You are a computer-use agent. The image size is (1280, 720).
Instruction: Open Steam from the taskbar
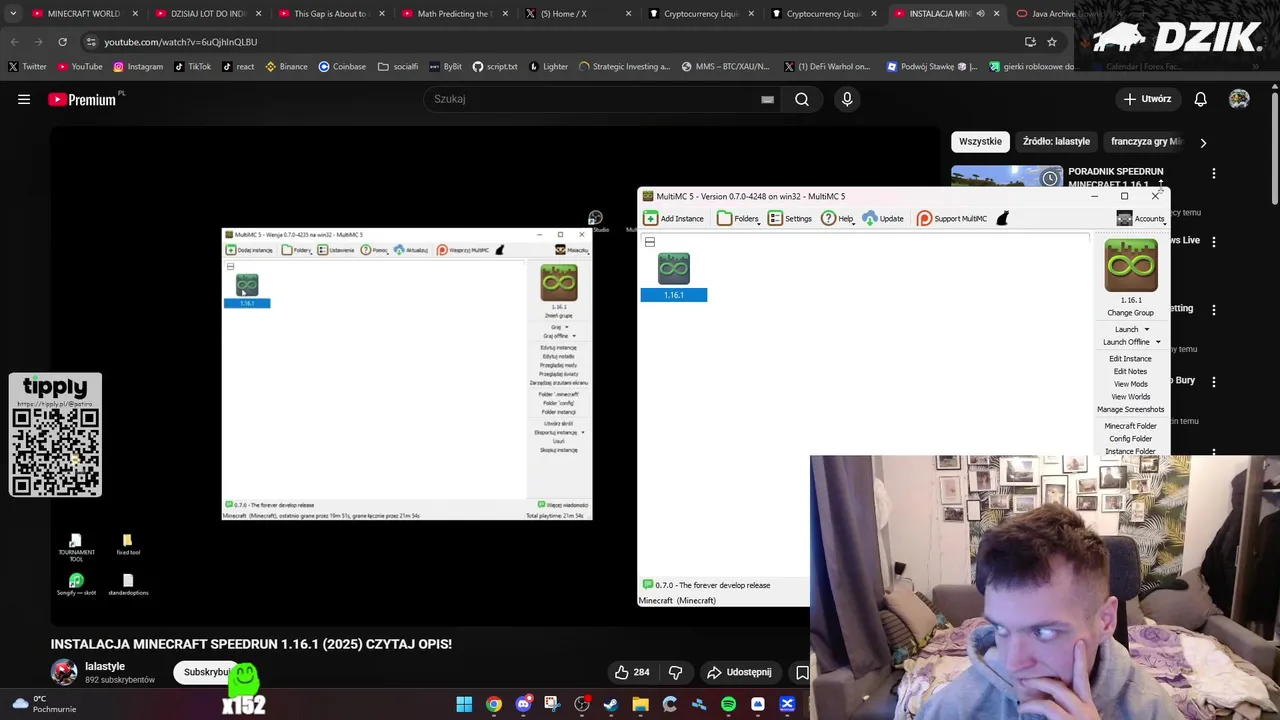(x=611, y=704)
